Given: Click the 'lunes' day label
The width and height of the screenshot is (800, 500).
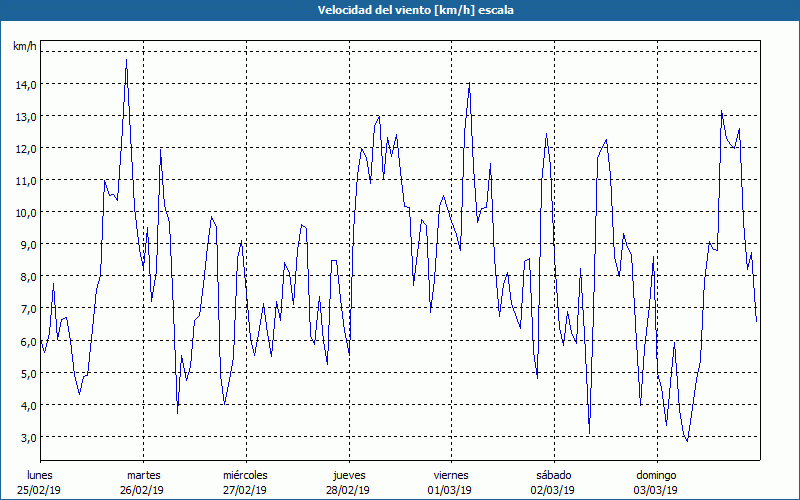Looking at the screenshot, I should point(40,475).
